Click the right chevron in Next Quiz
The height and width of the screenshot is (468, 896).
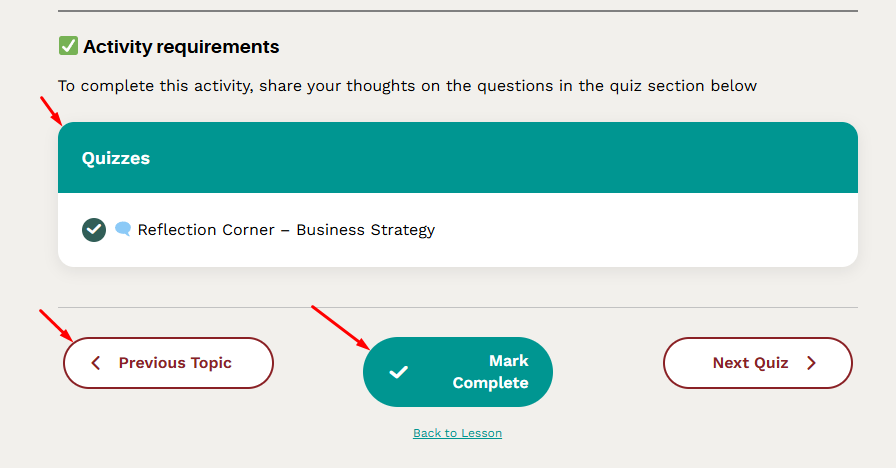point(811,363)
